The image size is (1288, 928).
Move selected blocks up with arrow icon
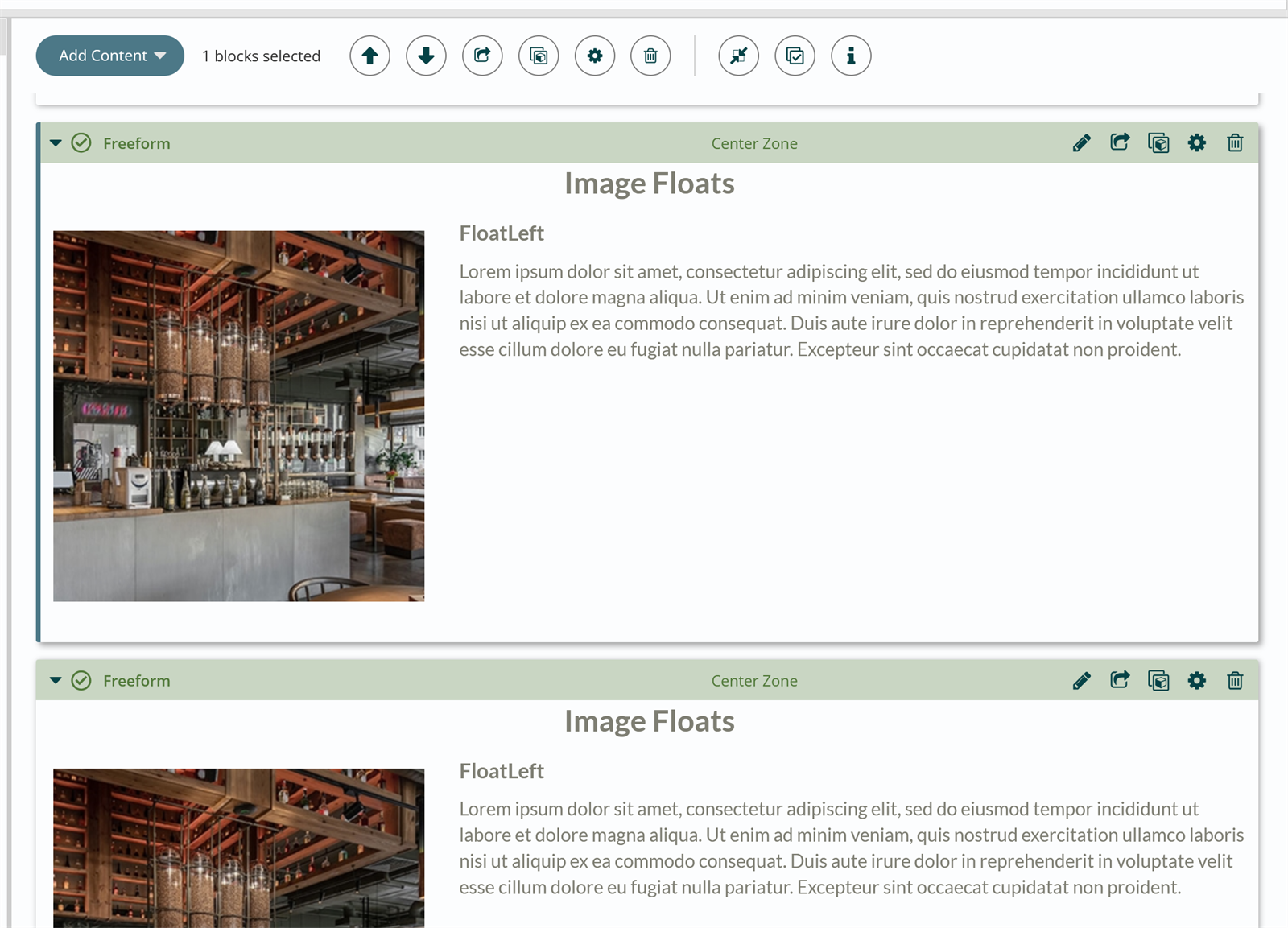370,56
